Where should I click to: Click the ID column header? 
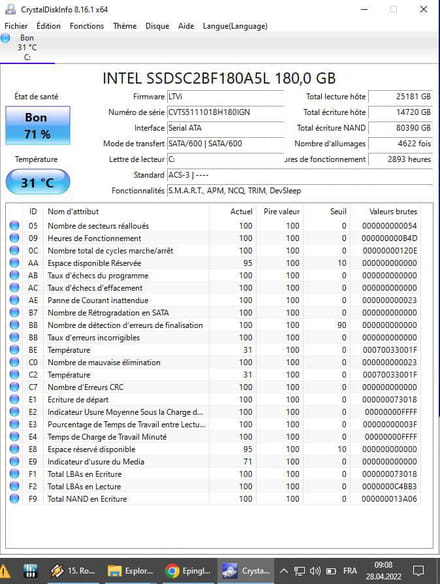[x=33, y=212]
